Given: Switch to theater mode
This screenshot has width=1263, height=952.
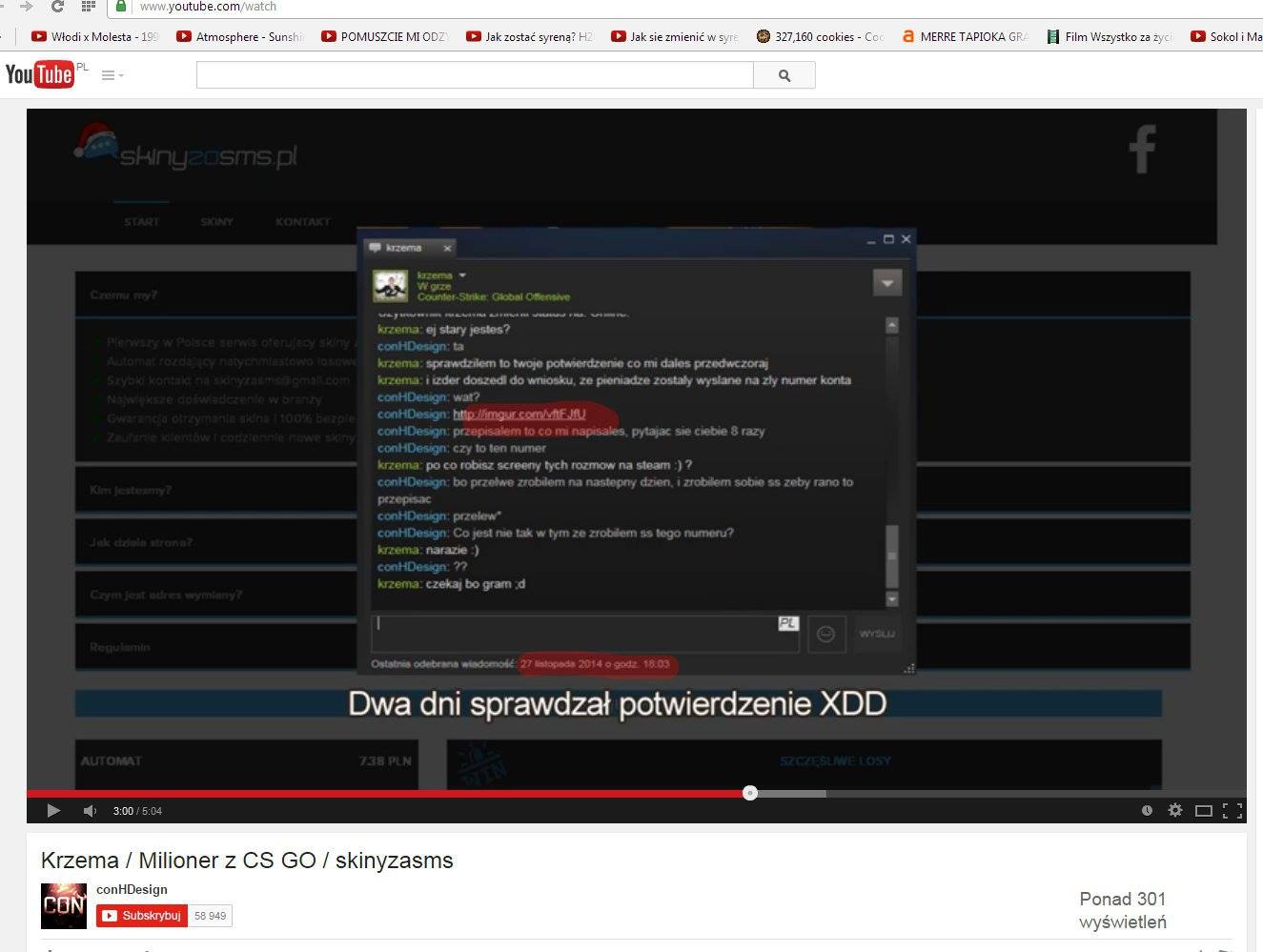Looking at the screenshot, I should pyautogui.click(x=1204, y=811).
